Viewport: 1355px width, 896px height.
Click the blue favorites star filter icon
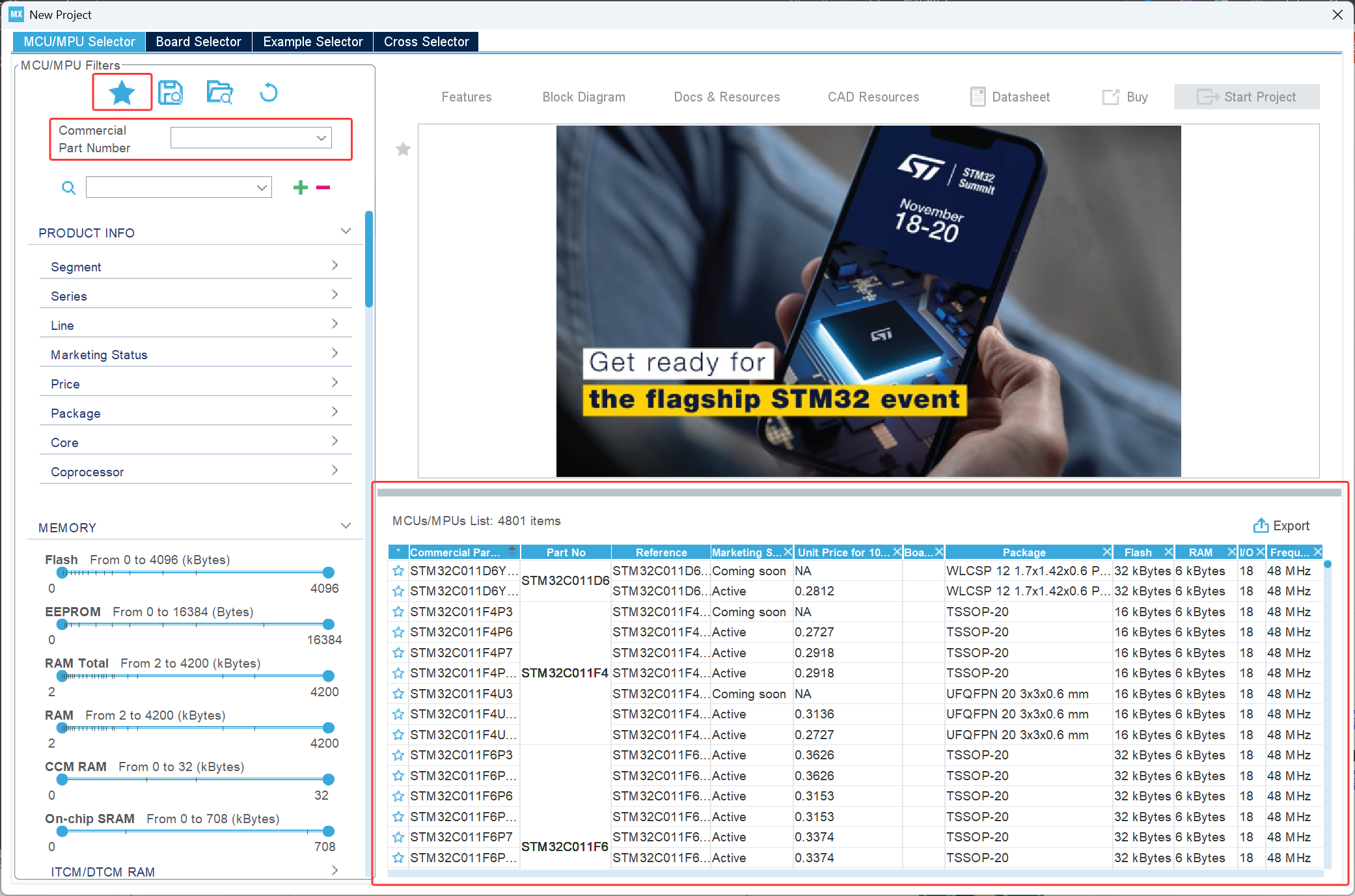[x=122, y=93]
